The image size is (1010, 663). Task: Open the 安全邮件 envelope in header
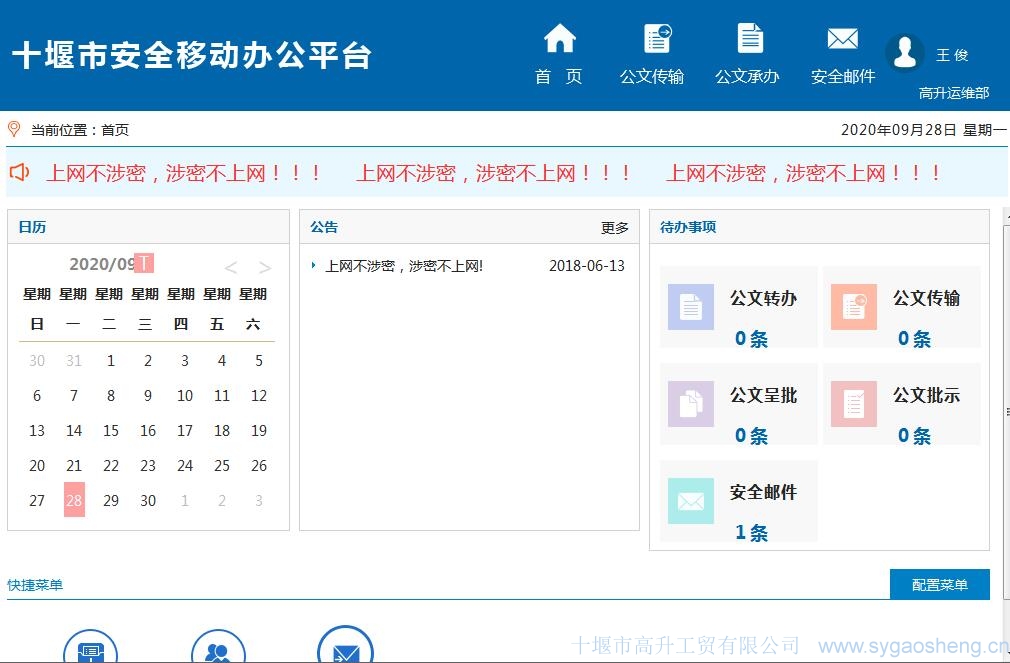pyautogui.click(x=842, y=40)
